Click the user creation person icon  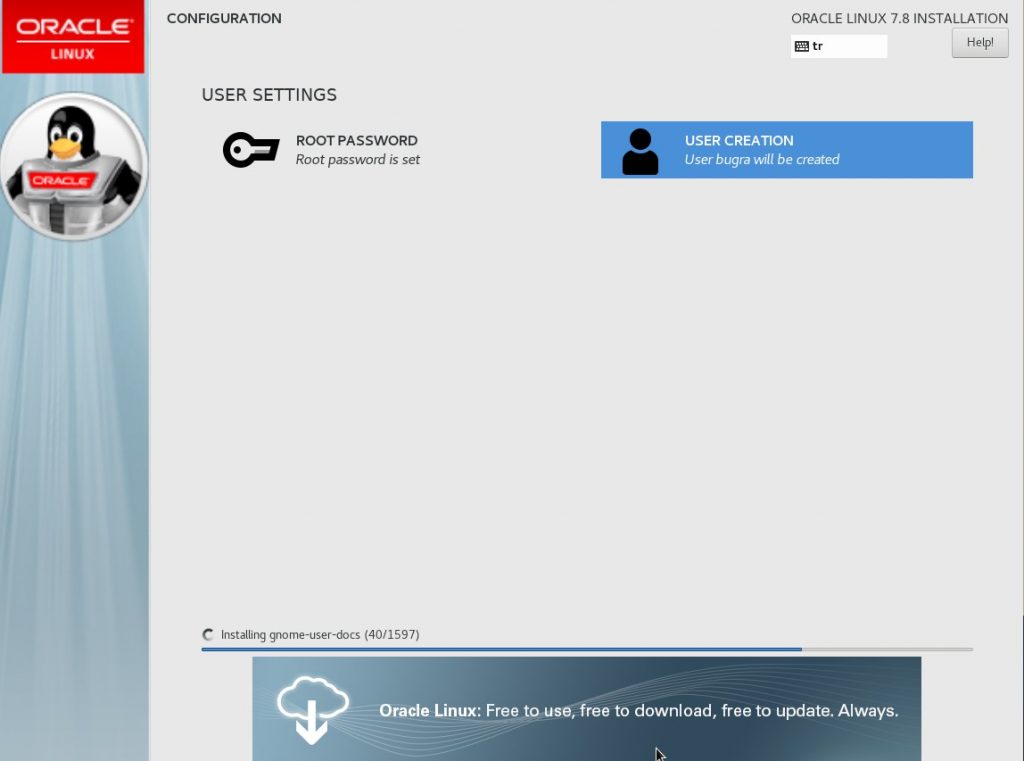click(640, 152)
